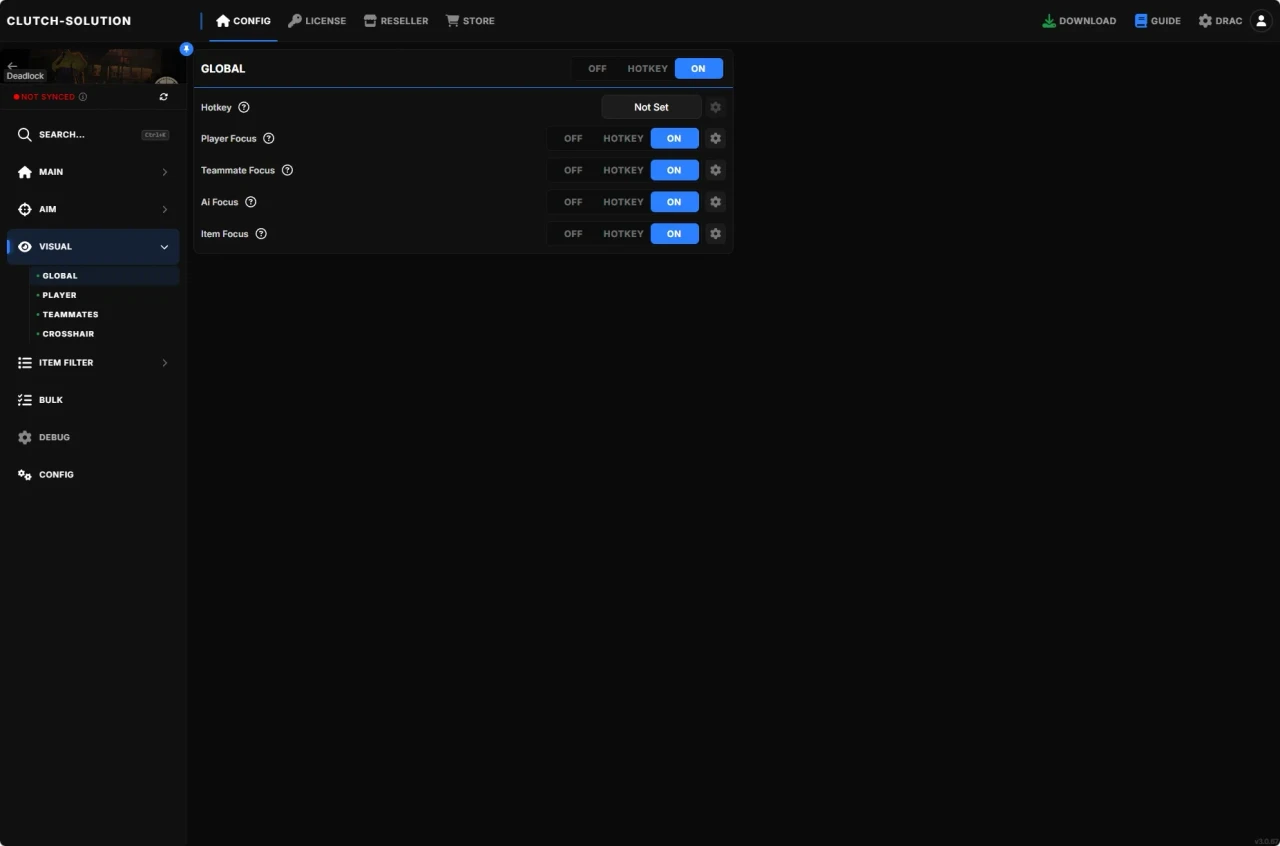Click the back arrow above Deadlock
The height and width of the screenshot is (846, 1280).
pyautogui.click(x=12, y=65)
